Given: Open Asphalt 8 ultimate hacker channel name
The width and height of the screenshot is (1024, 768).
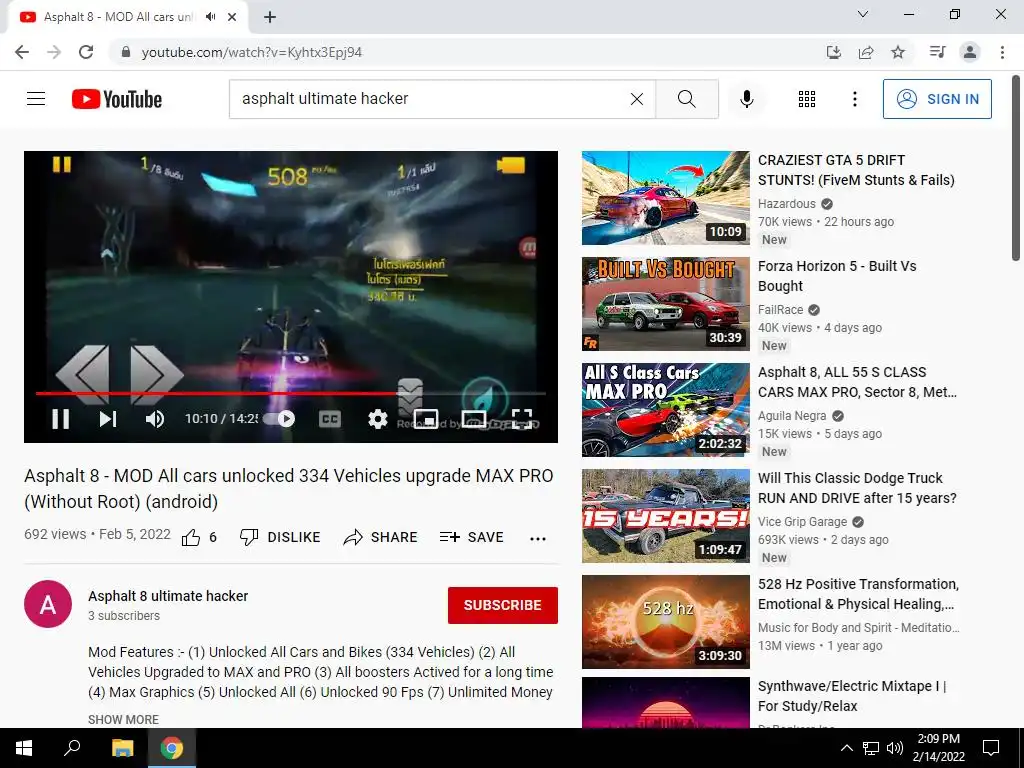Looking at the screenshot, I should pyautogui.click(x=168, y=596).
